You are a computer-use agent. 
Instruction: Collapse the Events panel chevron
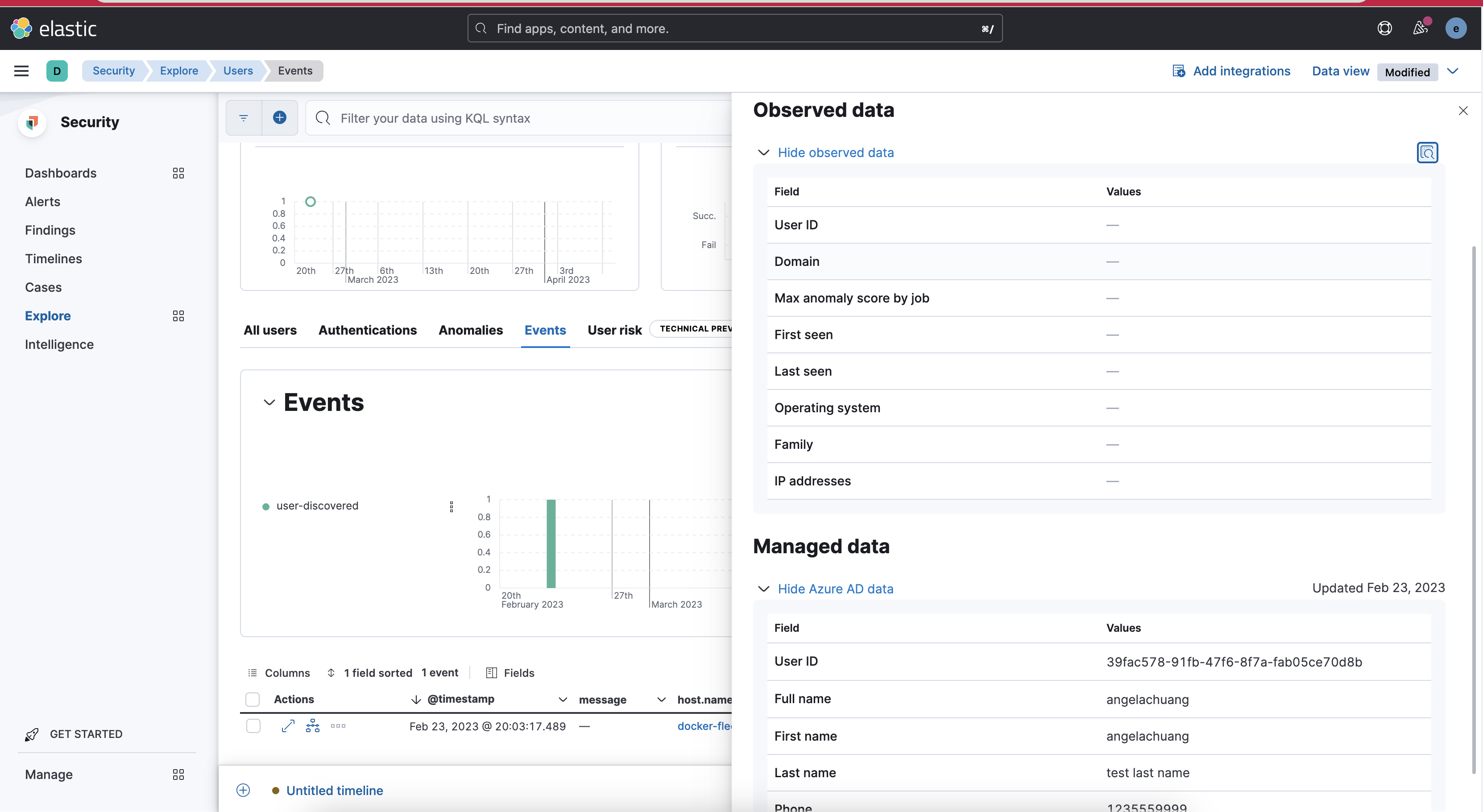269,402
